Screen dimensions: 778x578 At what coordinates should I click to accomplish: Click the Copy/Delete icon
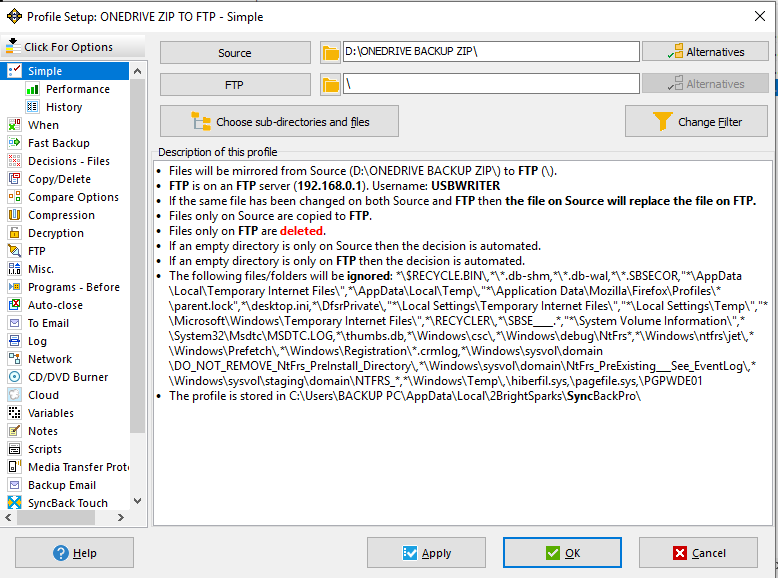(x=14, y=179)
